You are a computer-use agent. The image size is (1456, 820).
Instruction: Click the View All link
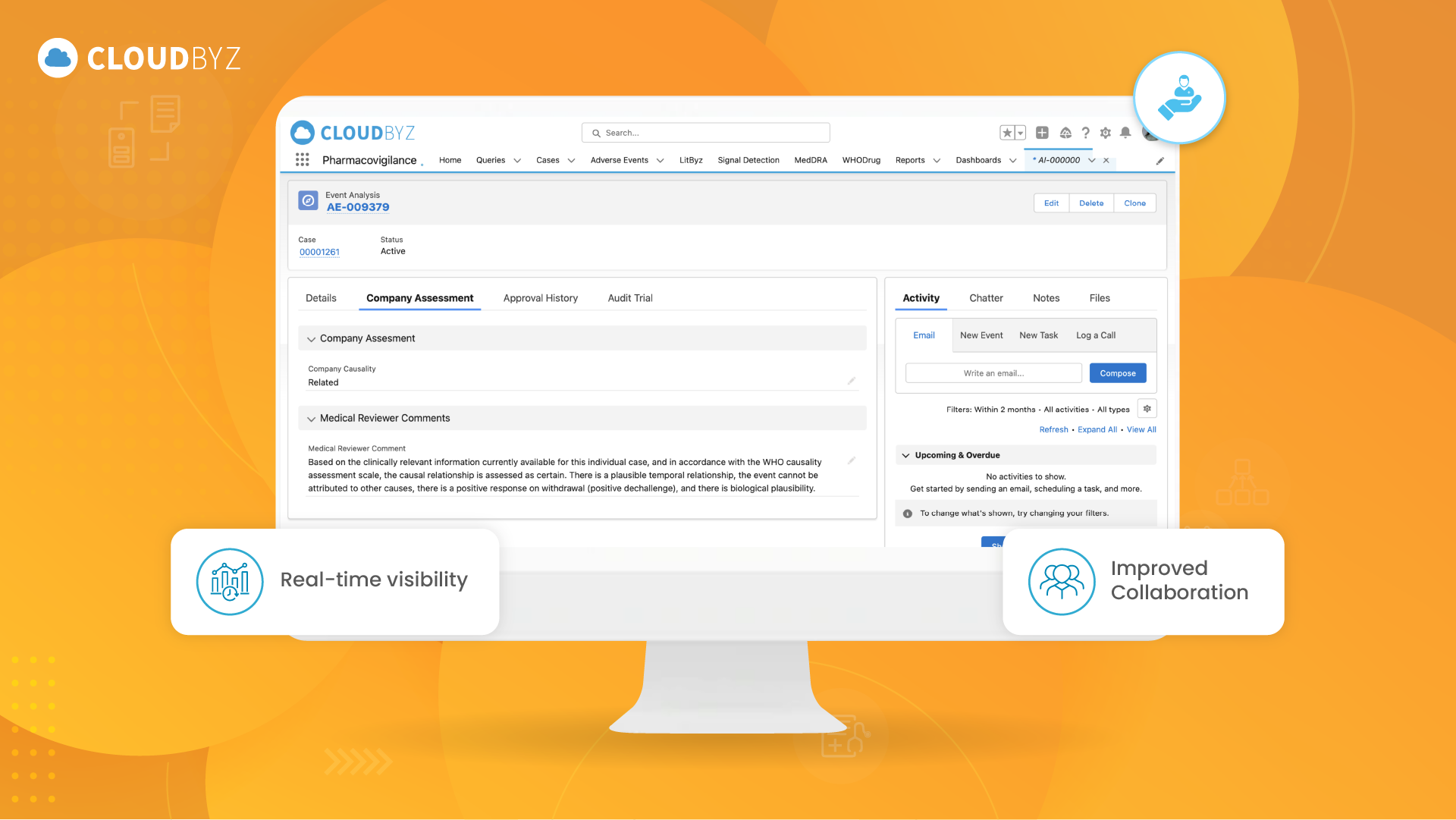coord(1141,429)
